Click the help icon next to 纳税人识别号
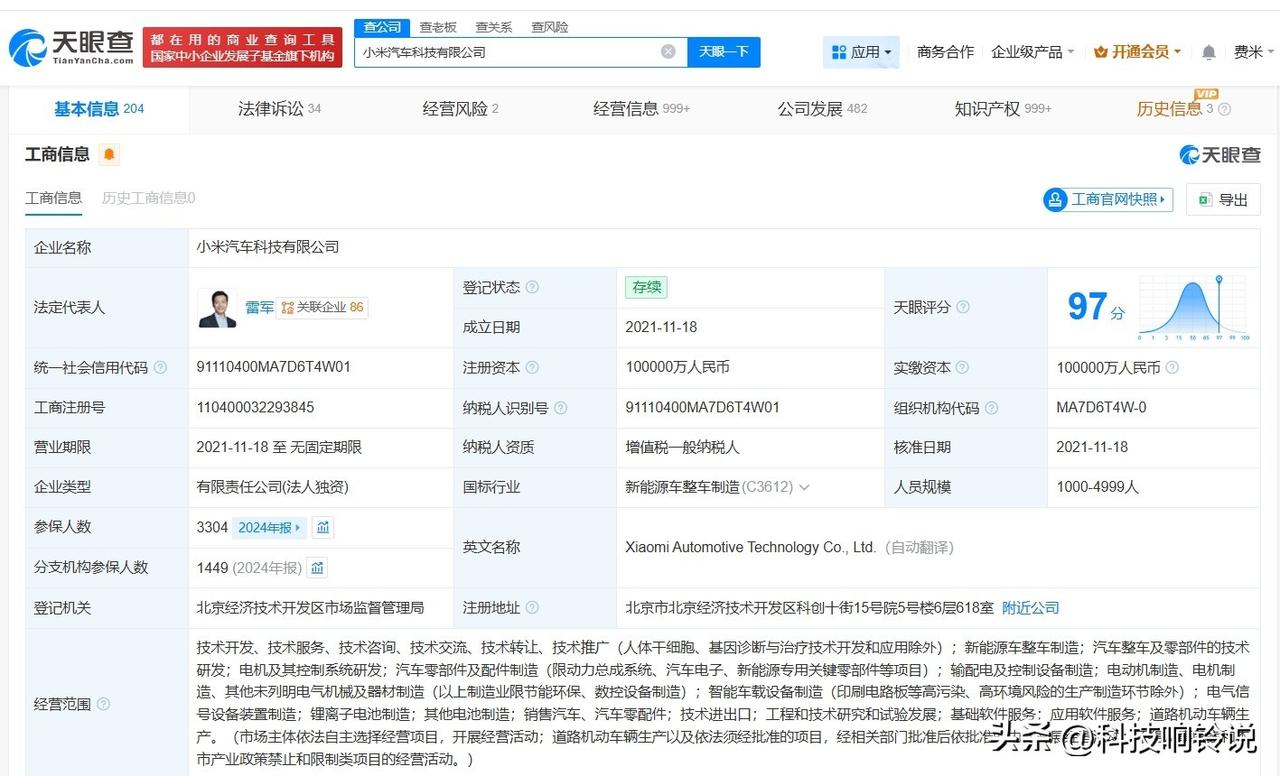The image size is (1280, 776). (560, 408)
